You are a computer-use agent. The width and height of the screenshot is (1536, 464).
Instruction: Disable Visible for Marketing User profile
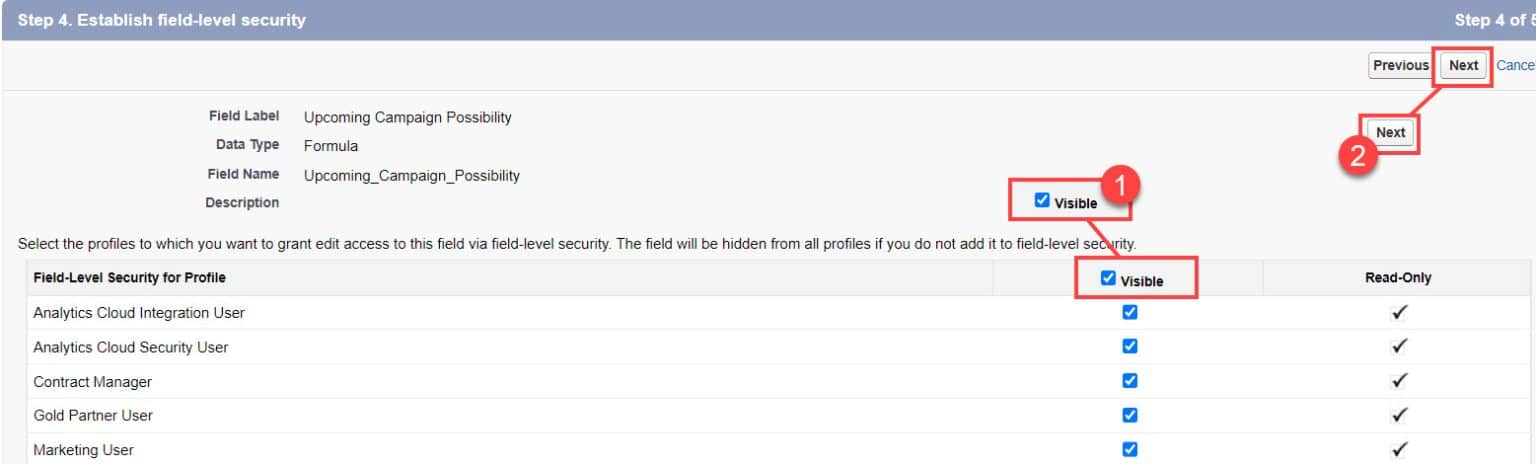pyautogui.click(x=1130, y=449)
